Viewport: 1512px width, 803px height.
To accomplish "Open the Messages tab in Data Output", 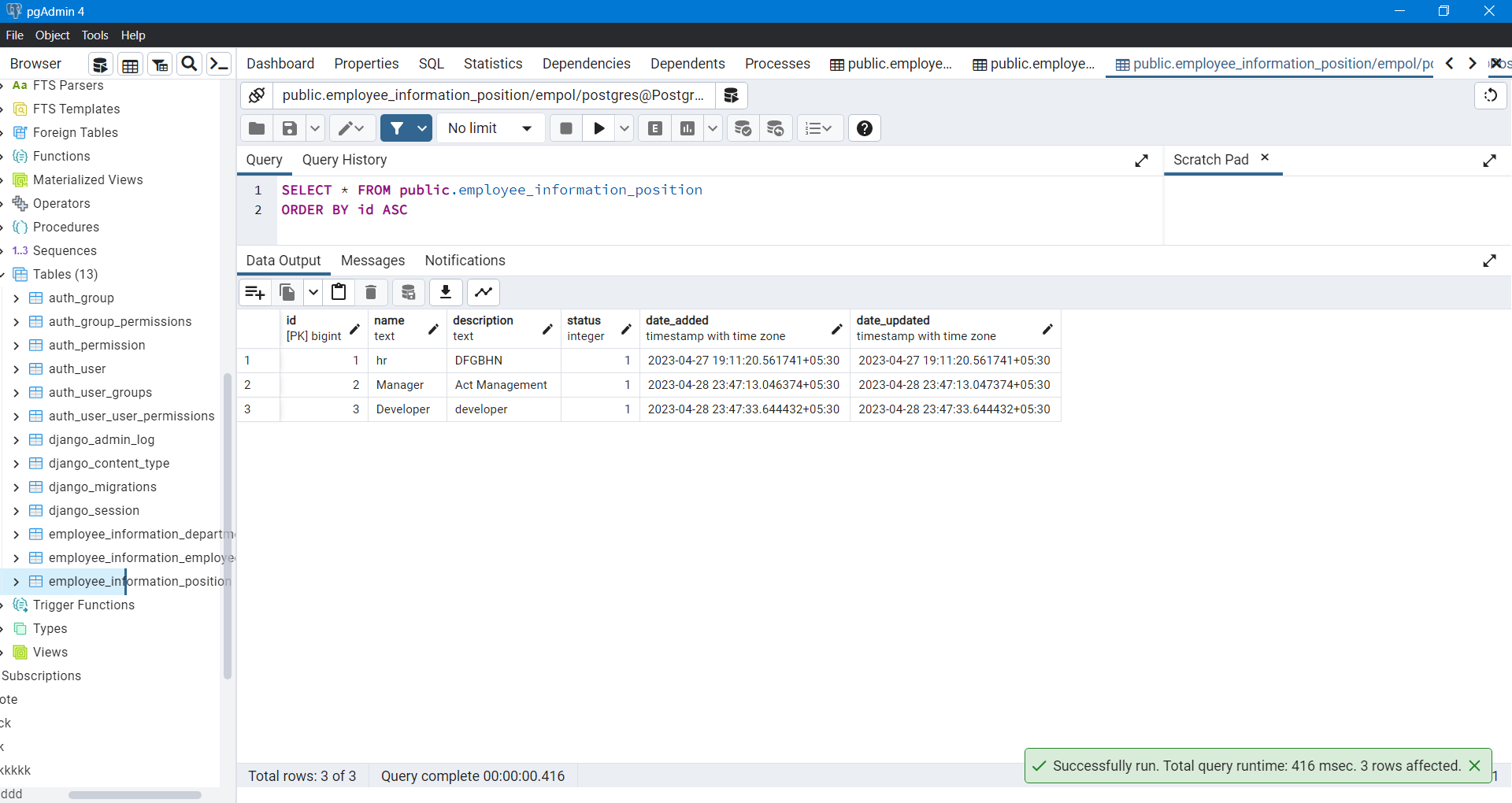I will point(372,260).
